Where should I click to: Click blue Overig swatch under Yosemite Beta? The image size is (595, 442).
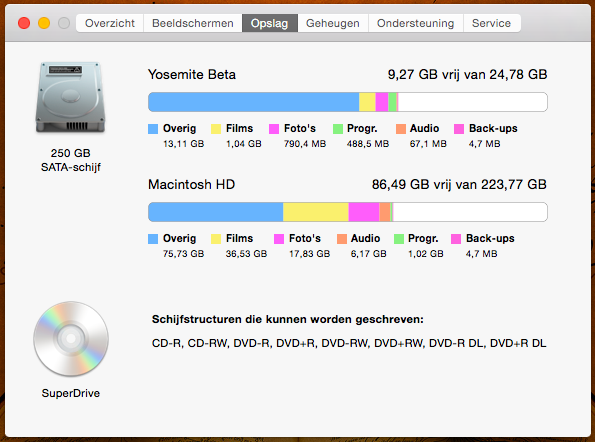tap(153, 129)
